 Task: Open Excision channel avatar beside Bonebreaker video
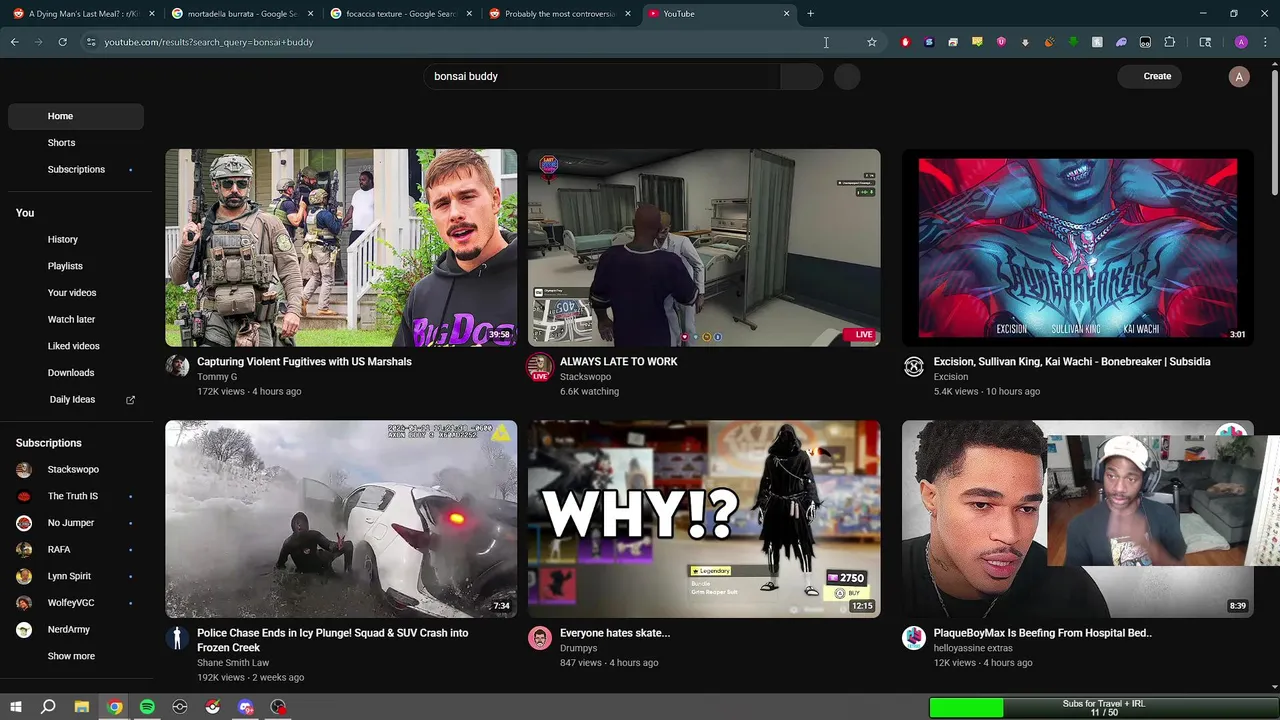coord(914,366)
